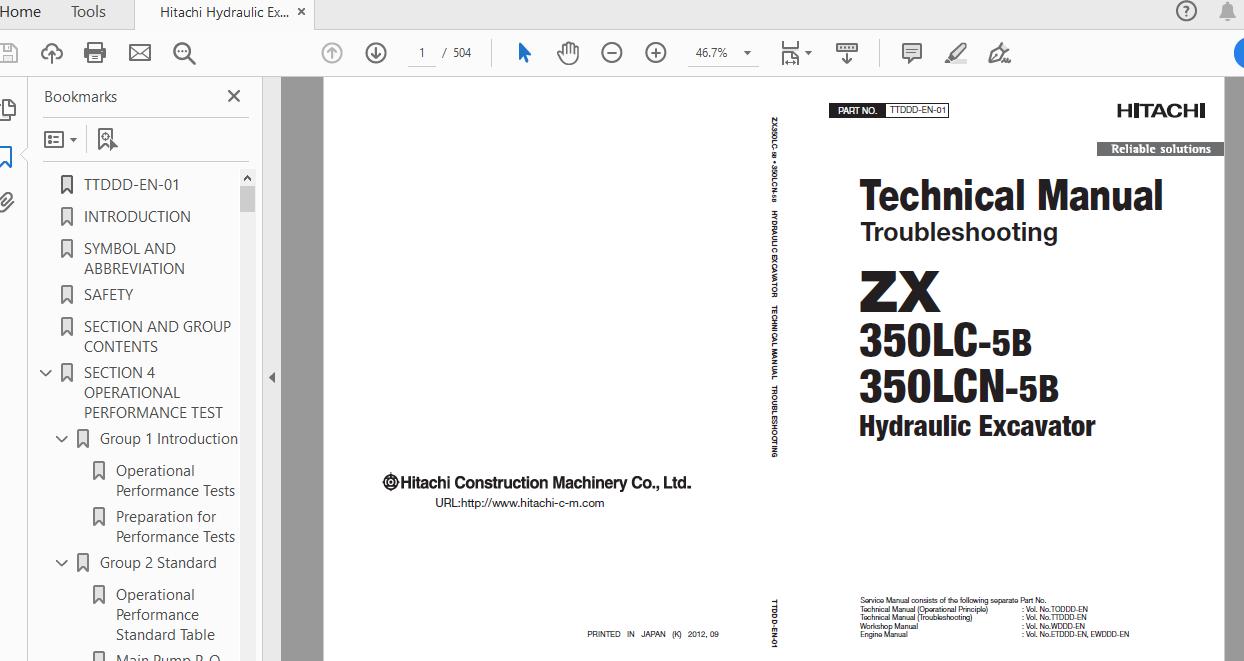The height and width of the screenshot is (661, 1244).
Task: Add a sticky note comment
Action: coord(912,53)
